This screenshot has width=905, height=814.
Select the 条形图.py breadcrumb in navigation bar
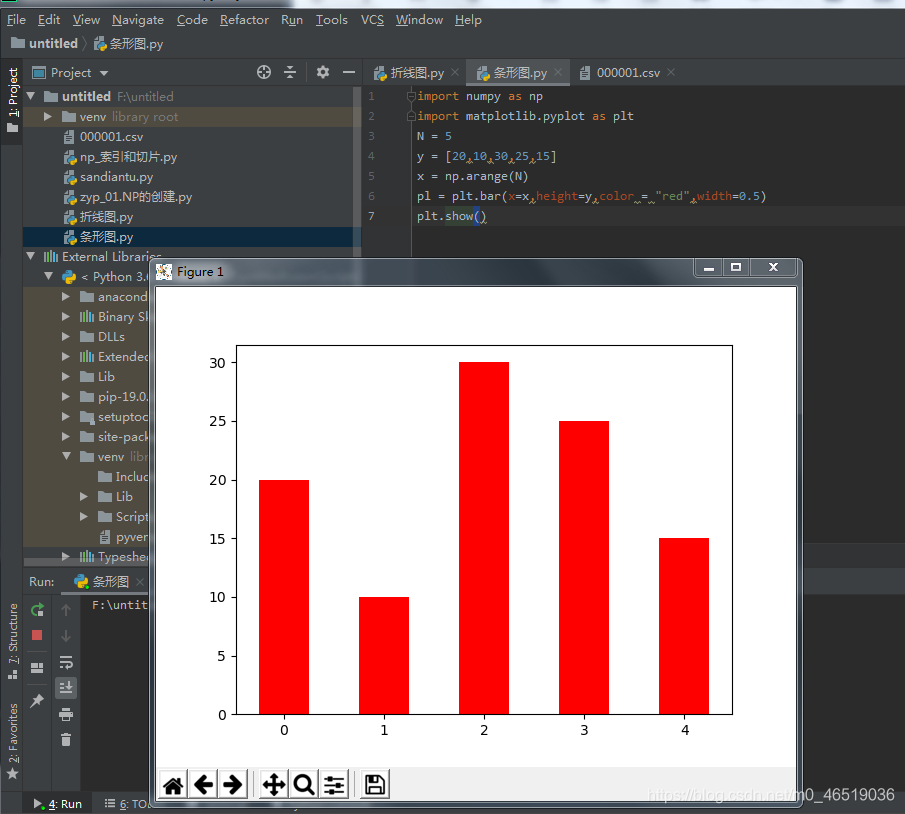pos(129,44)
